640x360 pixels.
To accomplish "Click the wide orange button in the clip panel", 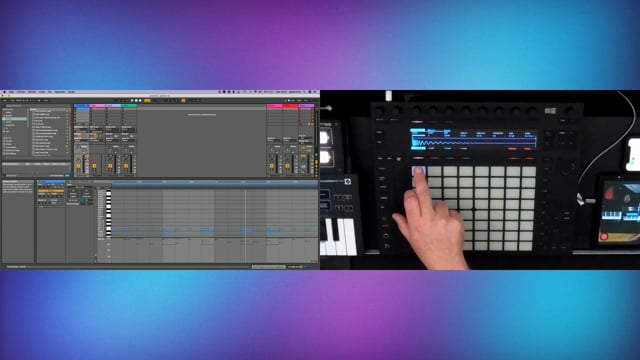I will click(51, 191).
